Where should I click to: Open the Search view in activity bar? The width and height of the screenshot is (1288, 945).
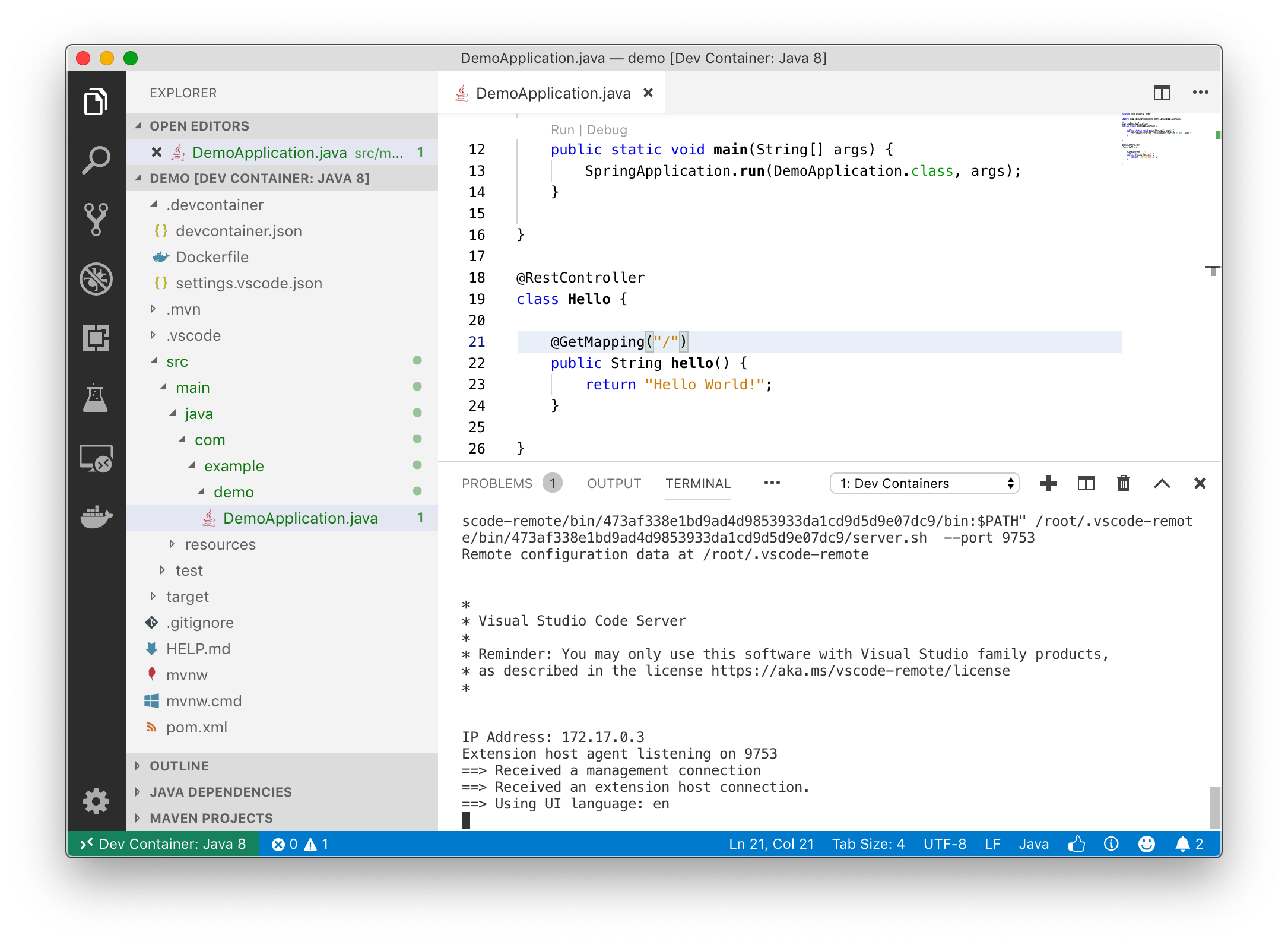tap(96, 160)
